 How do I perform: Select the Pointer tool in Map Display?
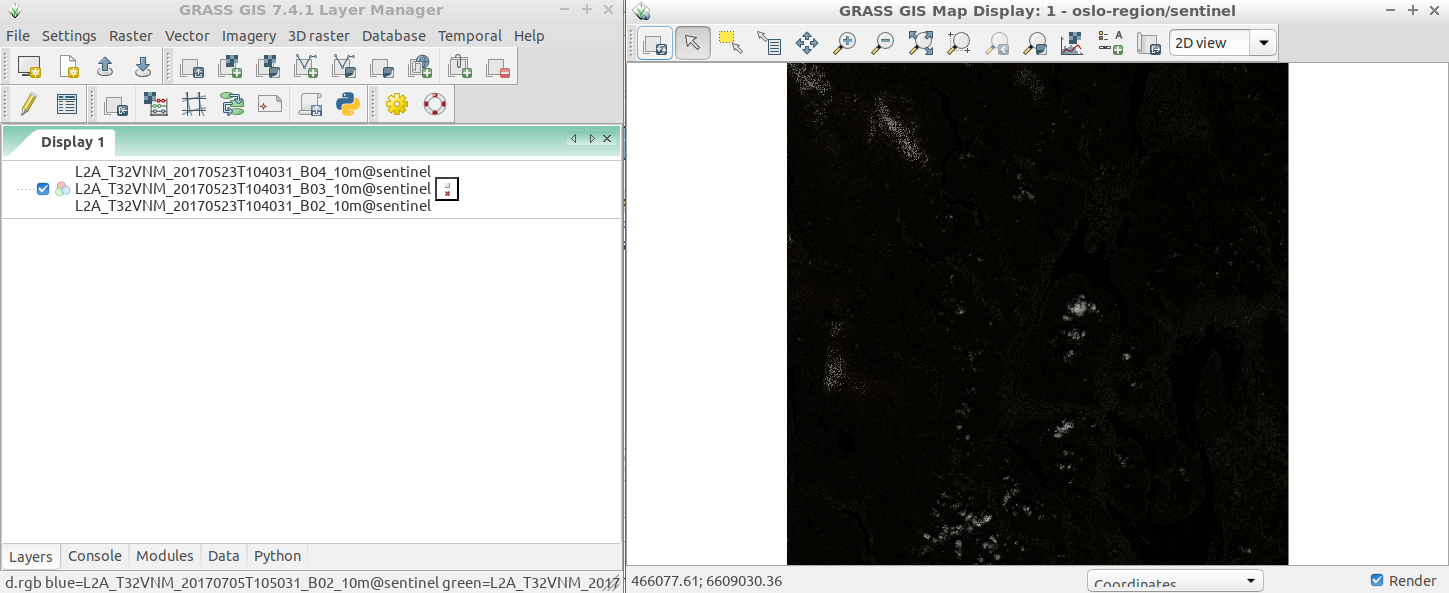point(693,43)
